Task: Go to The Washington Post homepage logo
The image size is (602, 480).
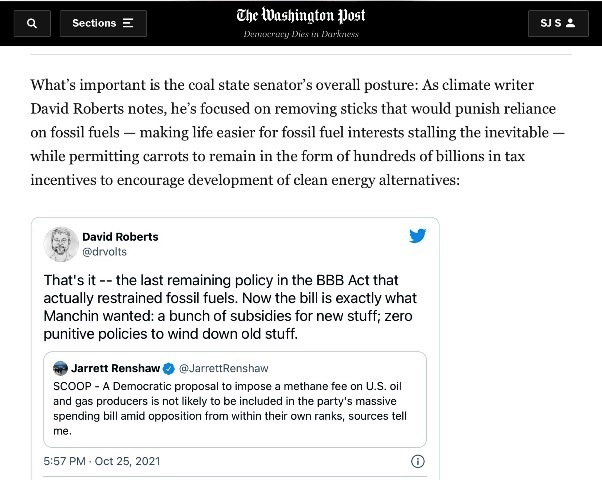Action: click(x=300, y=16)
